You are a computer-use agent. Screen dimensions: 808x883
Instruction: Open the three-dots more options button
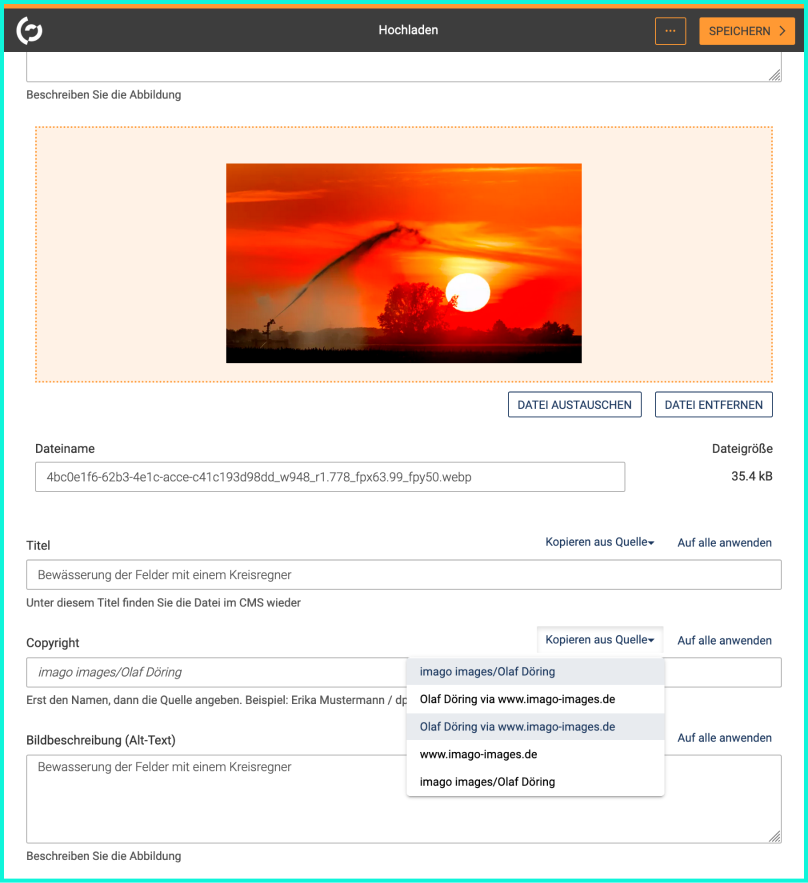[x=670, y=31]
